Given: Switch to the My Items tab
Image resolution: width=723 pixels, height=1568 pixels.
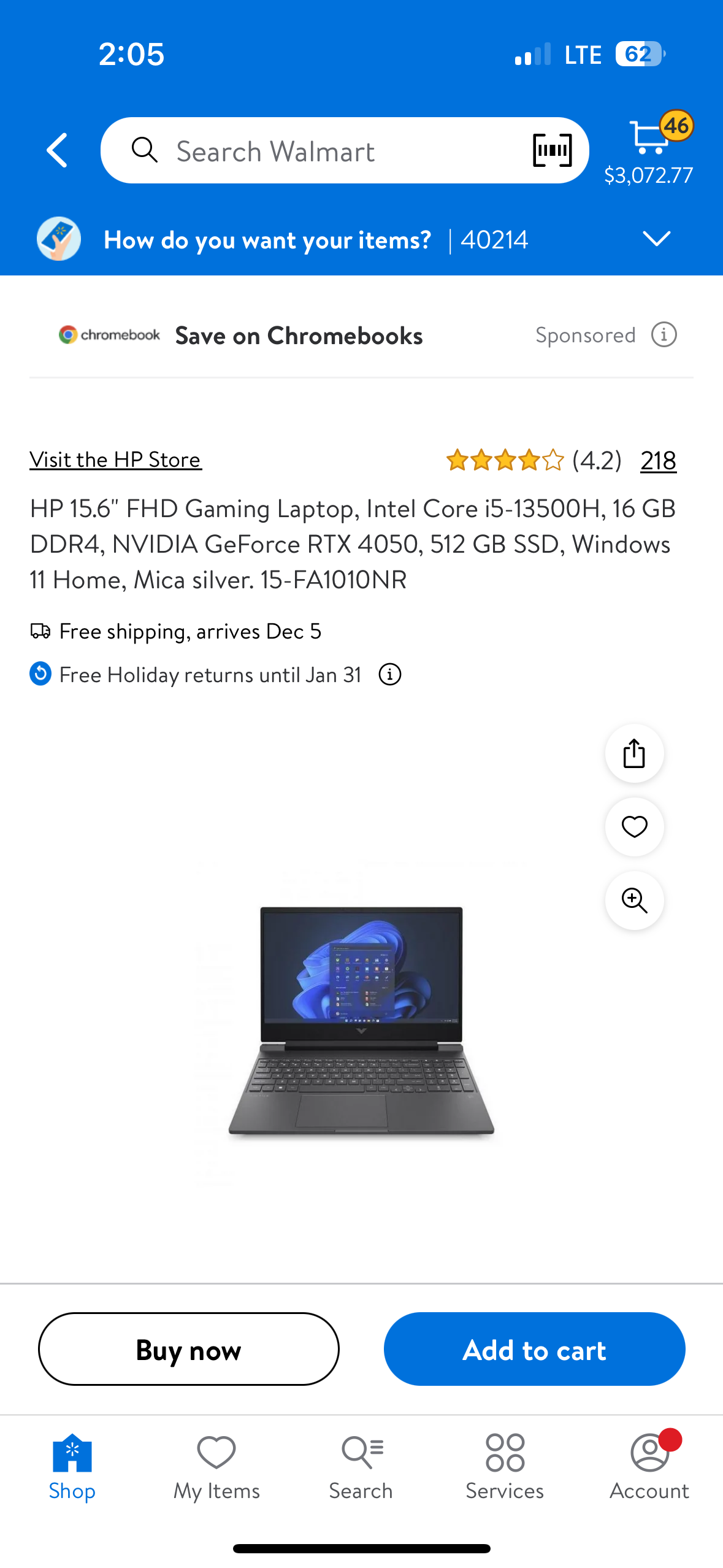Looking at the screenshot, I should coord(216,1468).
